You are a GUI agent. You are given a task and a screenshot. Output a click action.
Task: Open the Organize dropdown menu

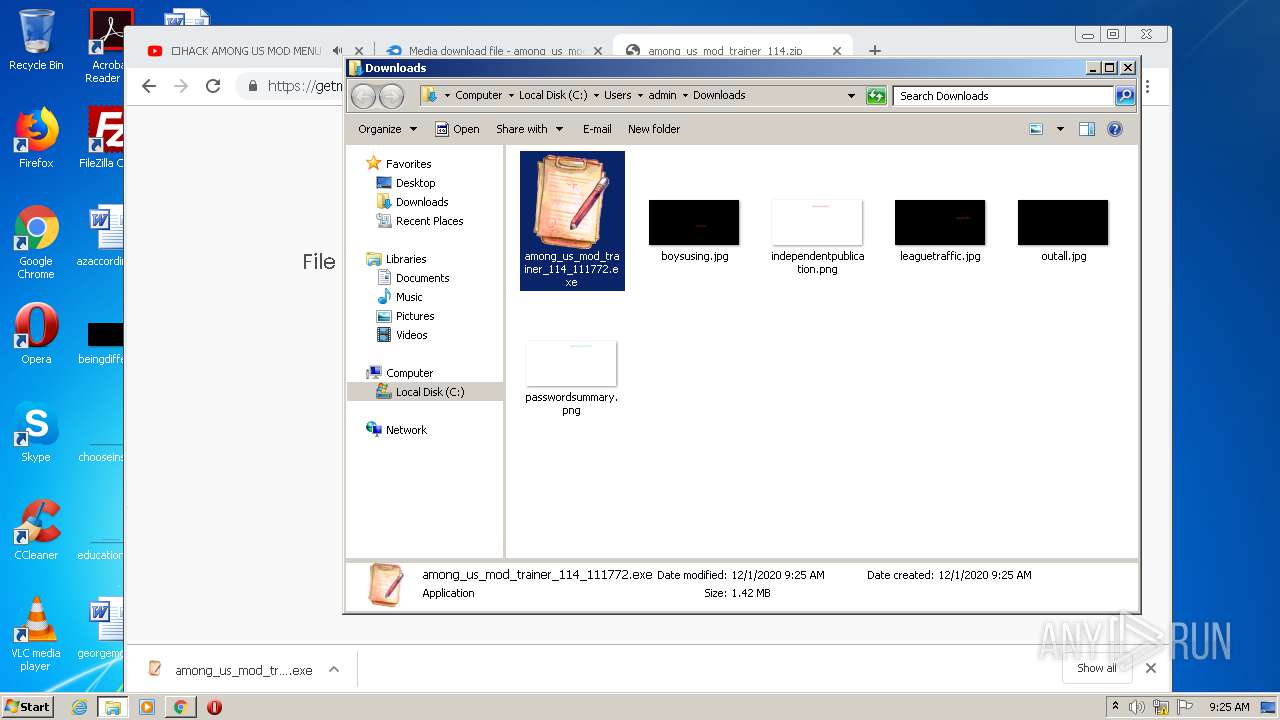[387, 129]
